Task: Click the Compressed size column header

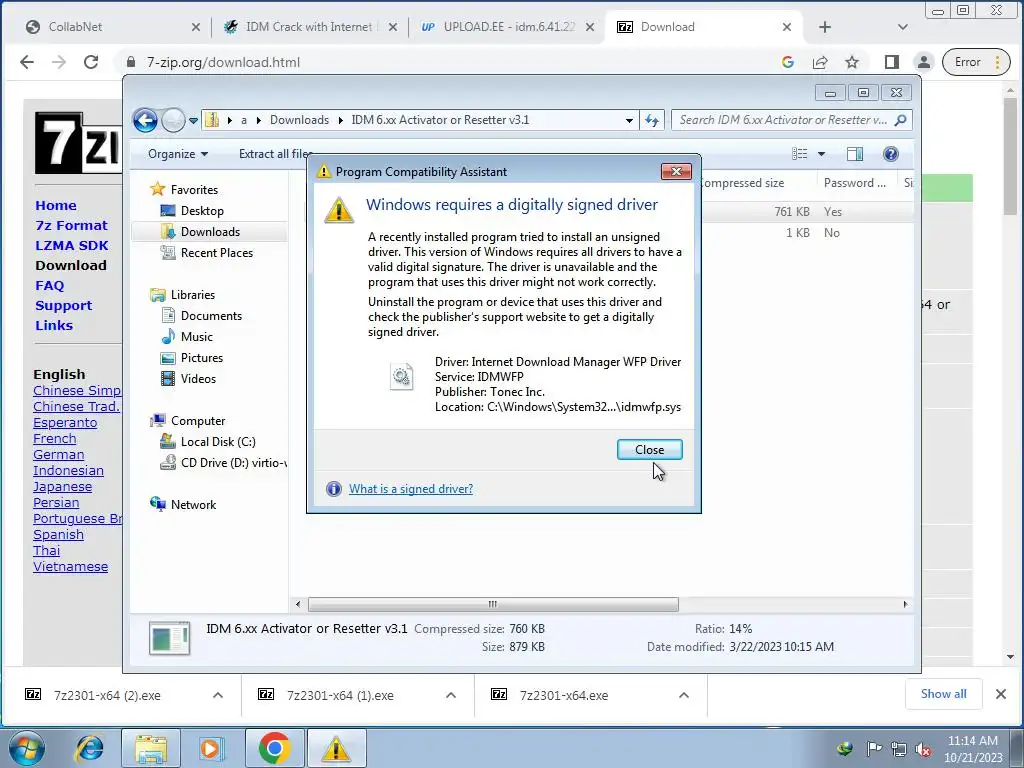Action: pyautogui.click(x=743, y=183)
